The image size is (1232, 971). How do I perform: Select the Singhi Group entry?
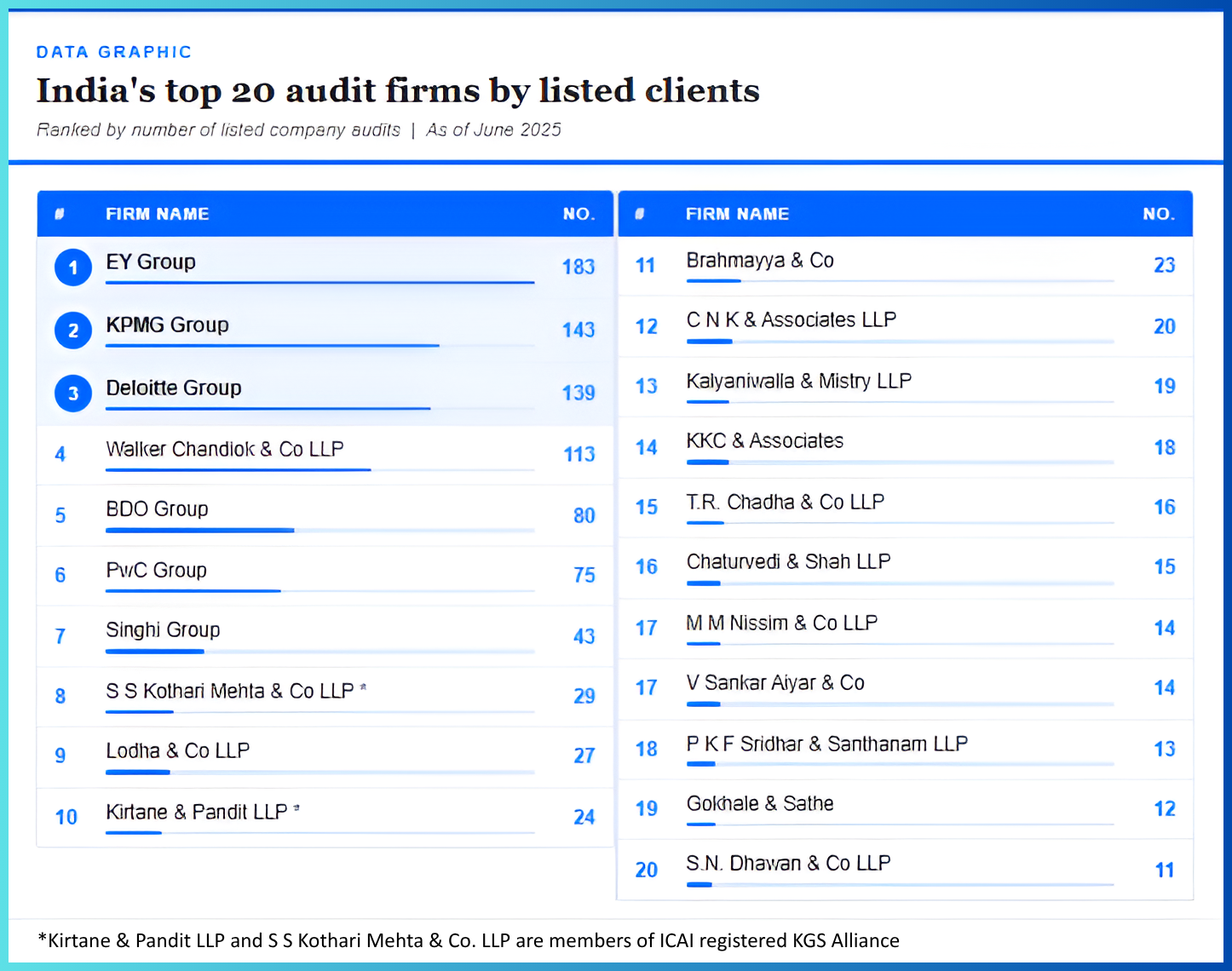163,630
